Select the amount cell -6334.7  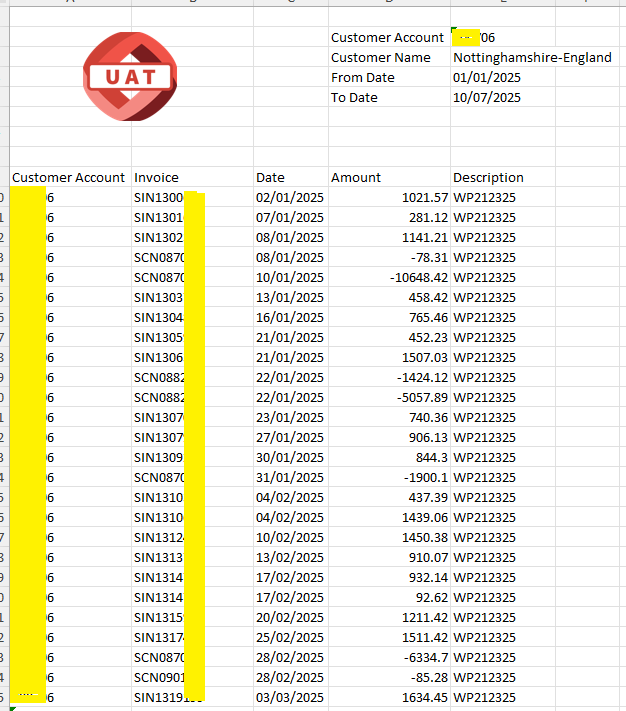(x=420, y=657)
